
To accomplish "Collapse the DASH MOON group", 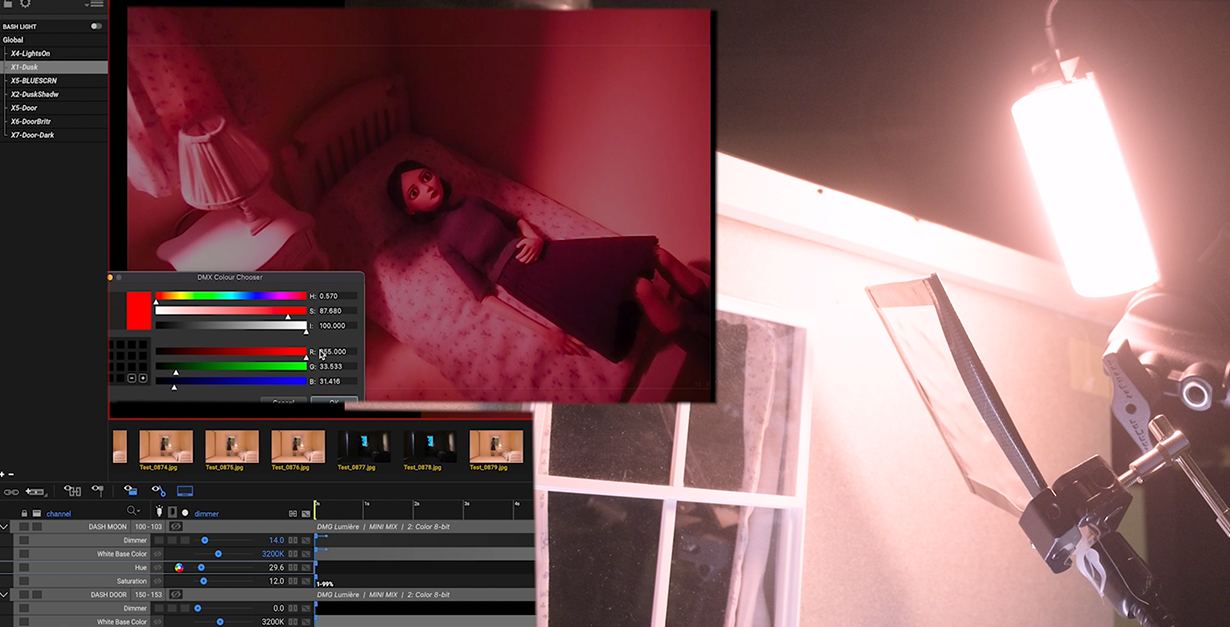I will (x=5, y=526).
